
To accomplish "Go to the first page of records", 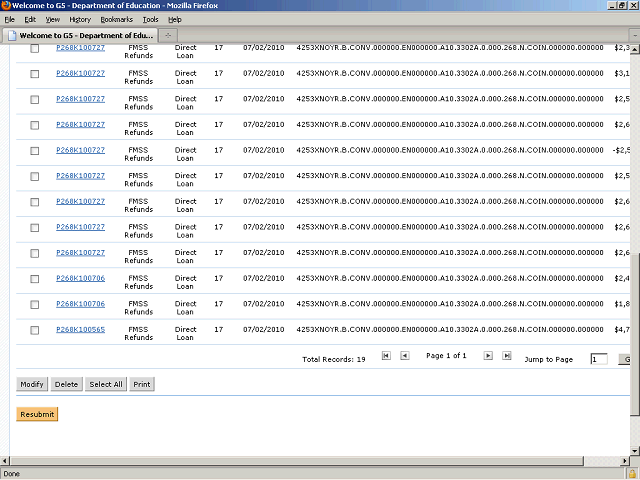I will click(386, 356).
